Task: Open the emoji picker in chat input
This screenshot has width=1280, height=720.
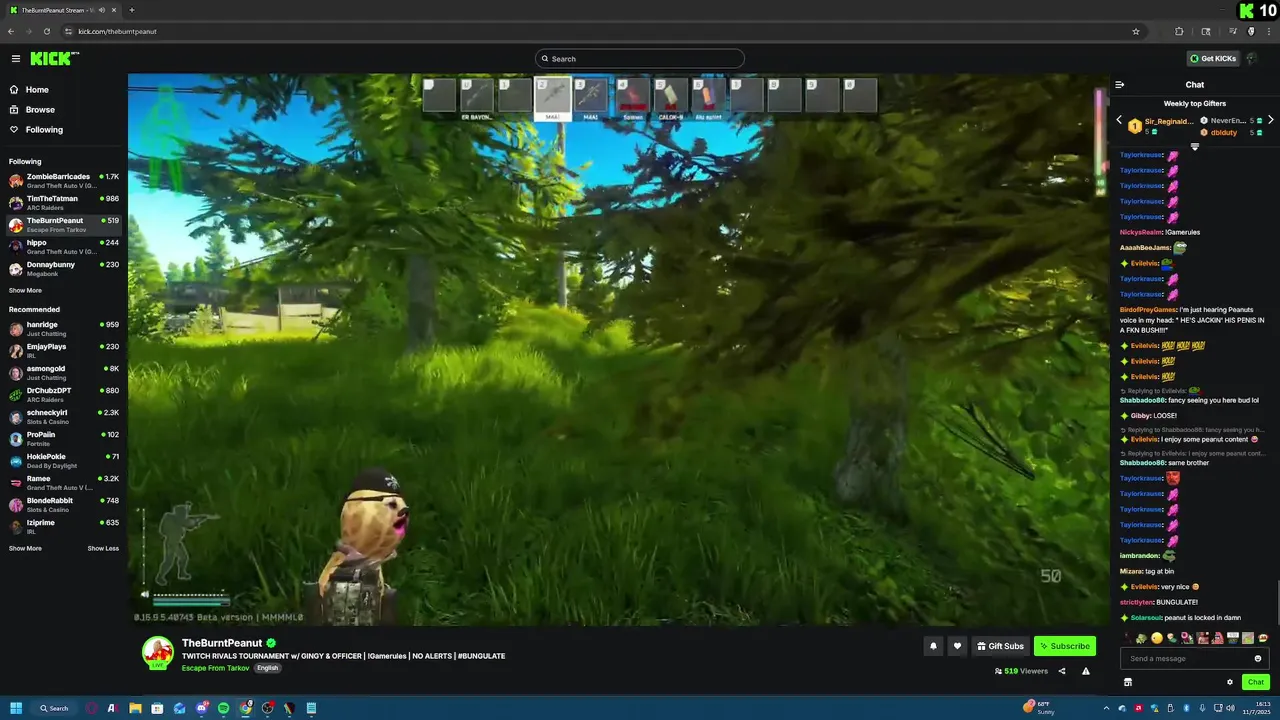Action: pyautogui.click(x=1258, y=658)
